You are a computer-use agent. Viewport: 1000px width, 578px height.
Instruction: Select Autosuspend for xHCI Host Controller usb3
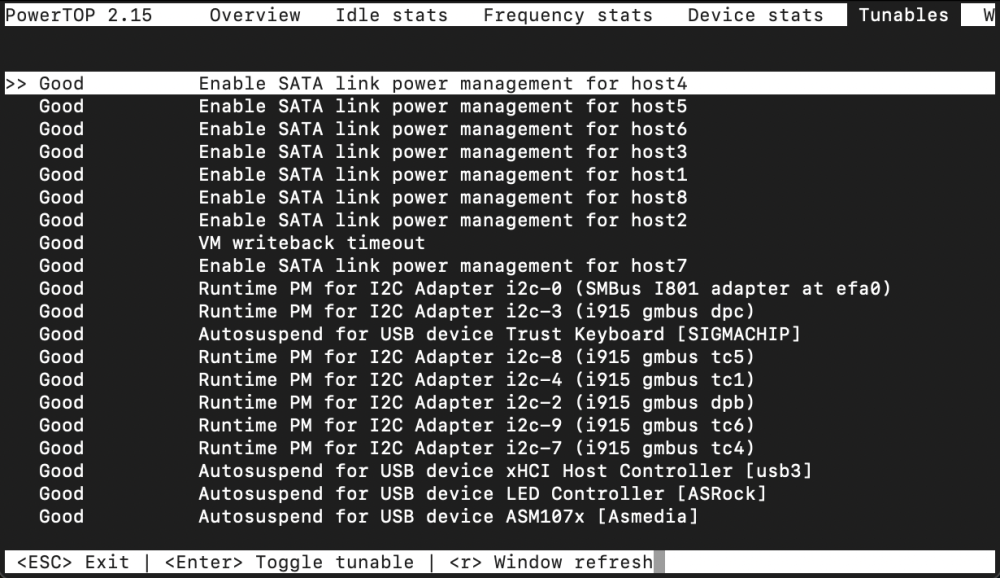pyautogui.click(x=499, y=471)
